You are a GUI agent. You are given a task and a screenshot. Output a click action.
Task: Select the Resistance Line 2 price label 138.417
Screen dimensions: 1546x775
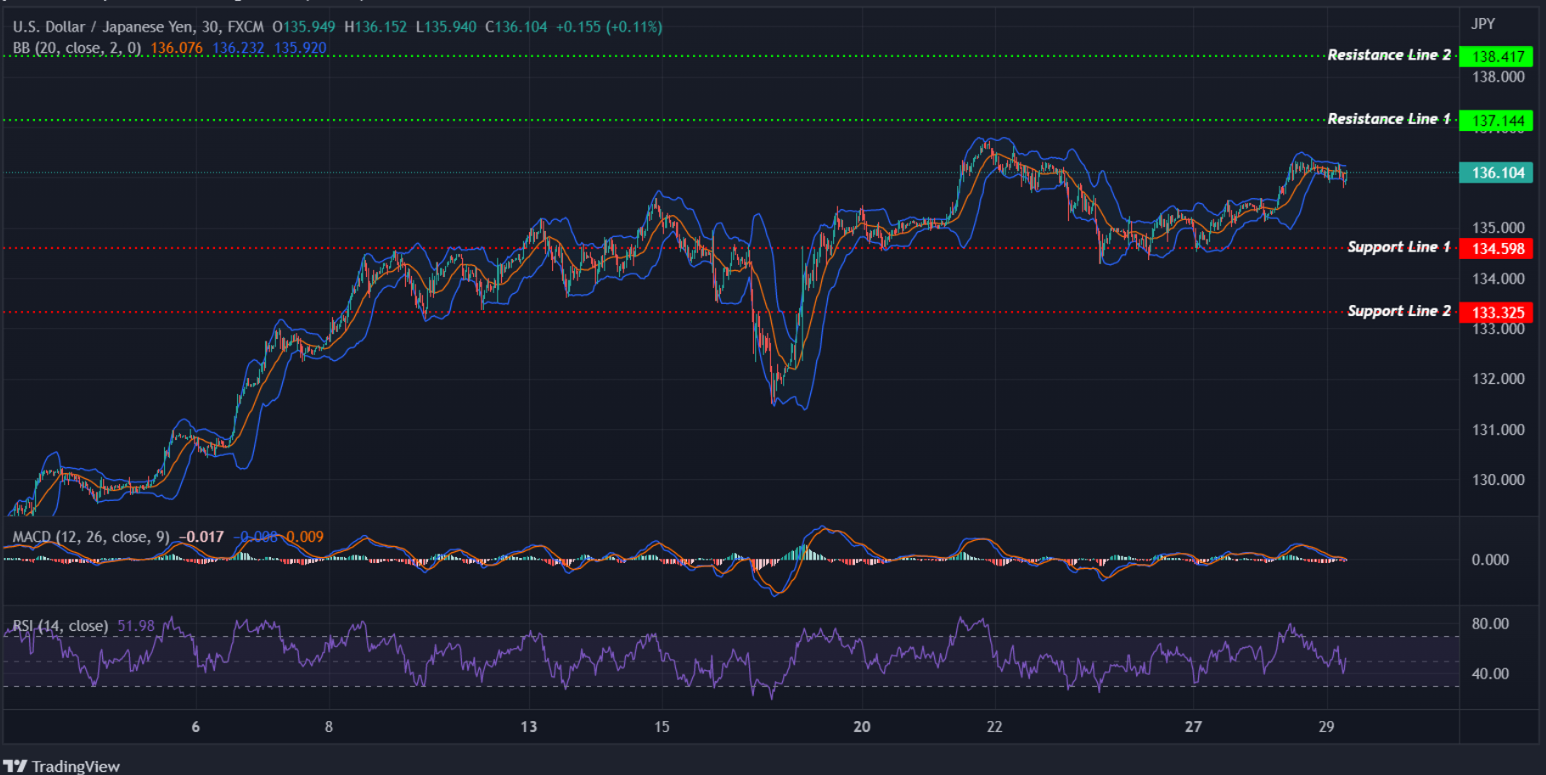point(1497,55)
